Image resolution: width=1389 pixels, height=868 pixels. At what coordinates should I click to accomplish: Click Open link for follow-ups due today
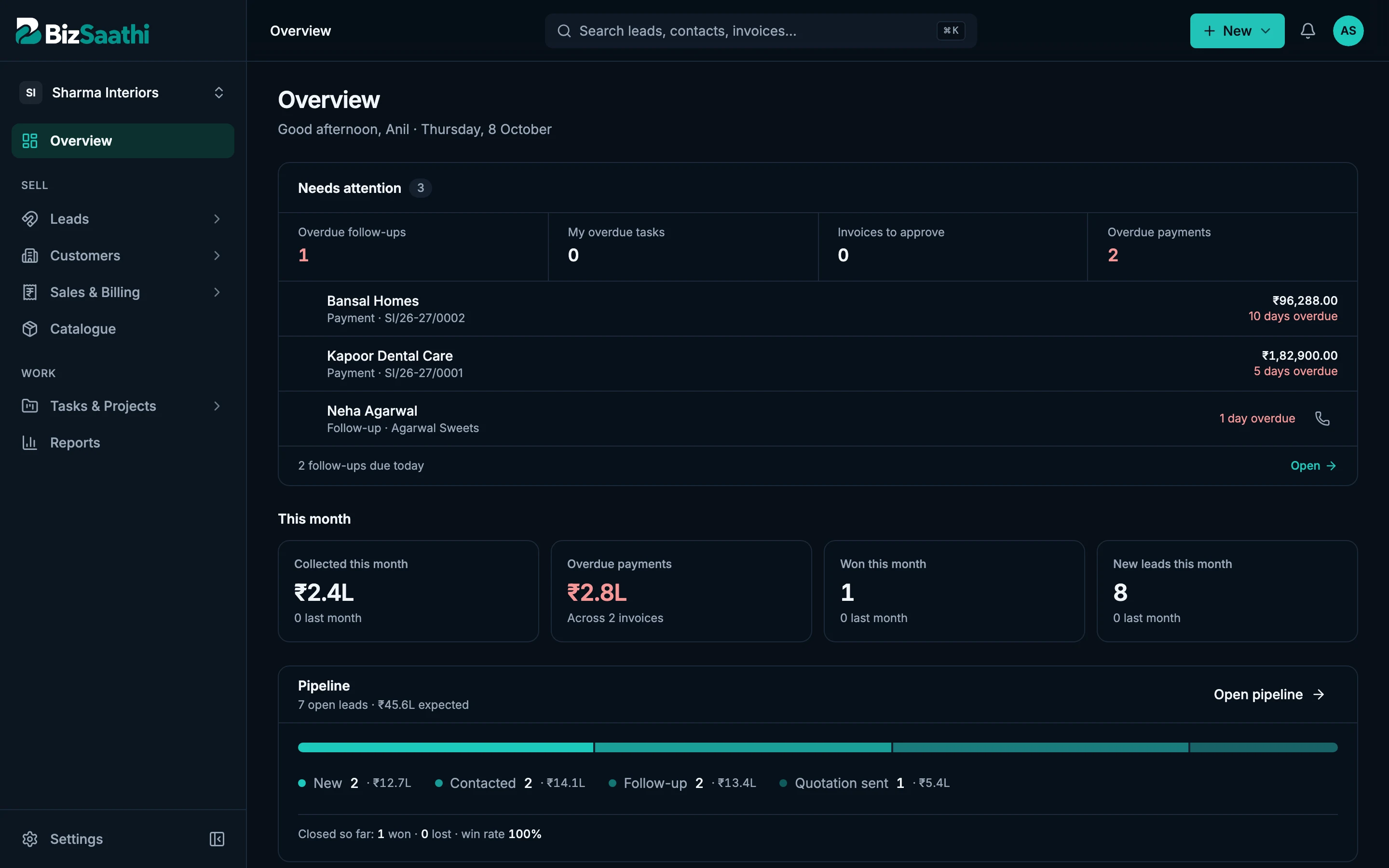click(1314, 465)
